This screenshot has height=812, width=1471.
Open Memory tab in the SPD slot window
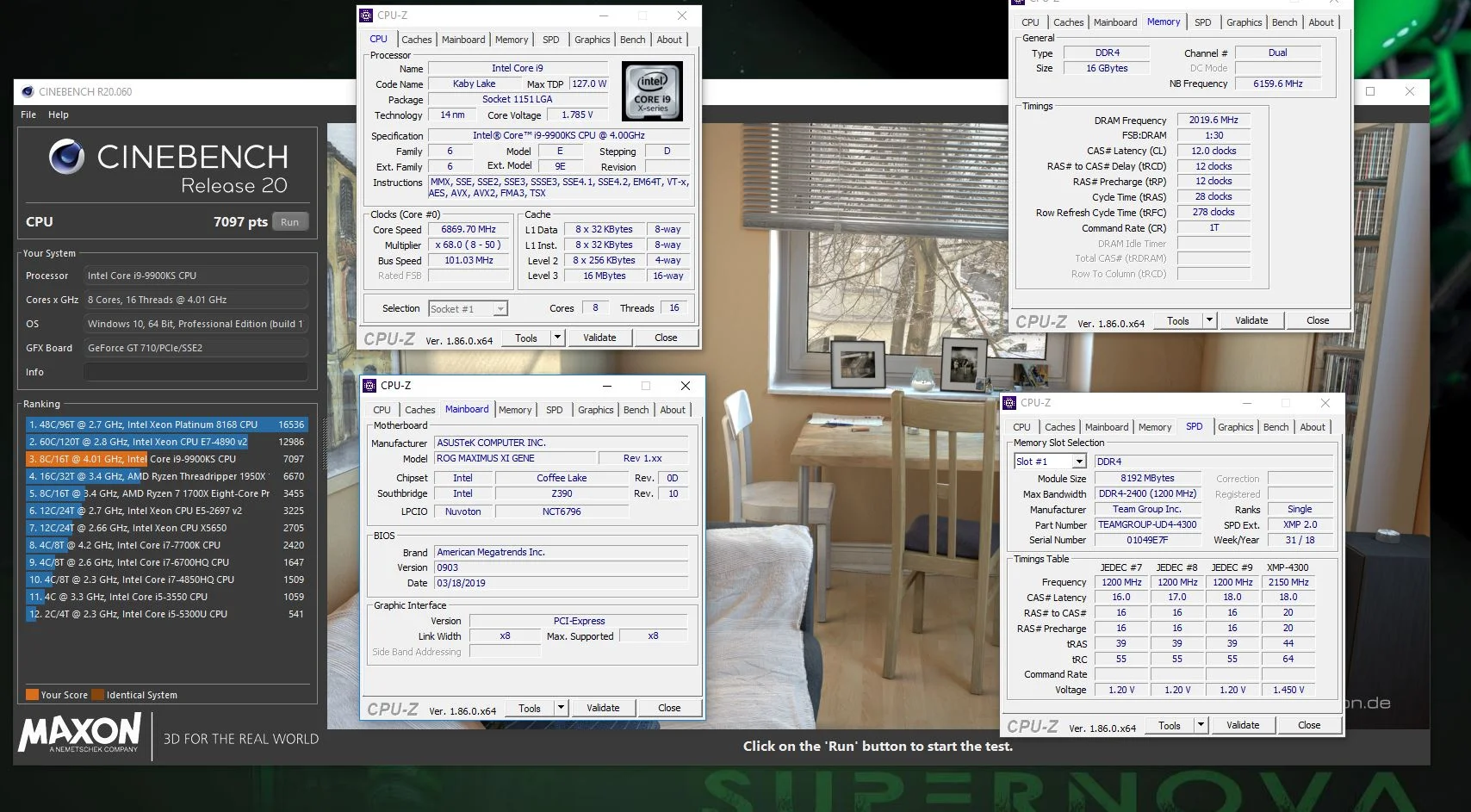[x=1155, y=427]
